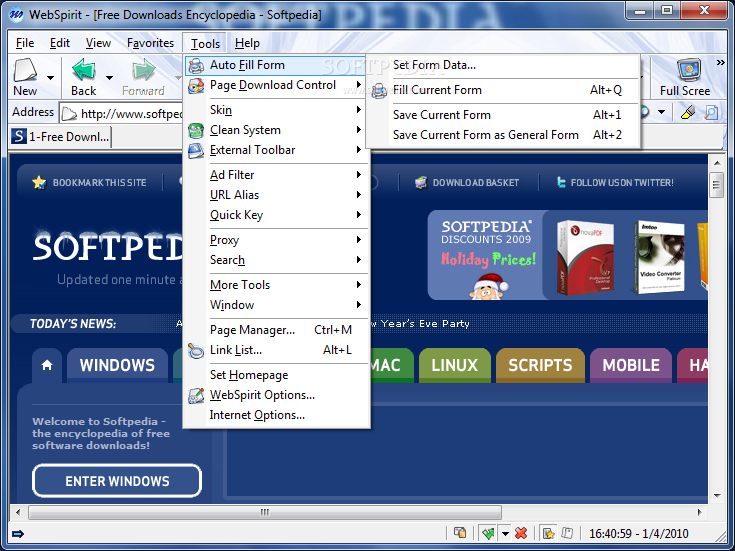Open Internet Options menu entry
This screenshot has height=551, width=735.
click(x=278, y=415)
